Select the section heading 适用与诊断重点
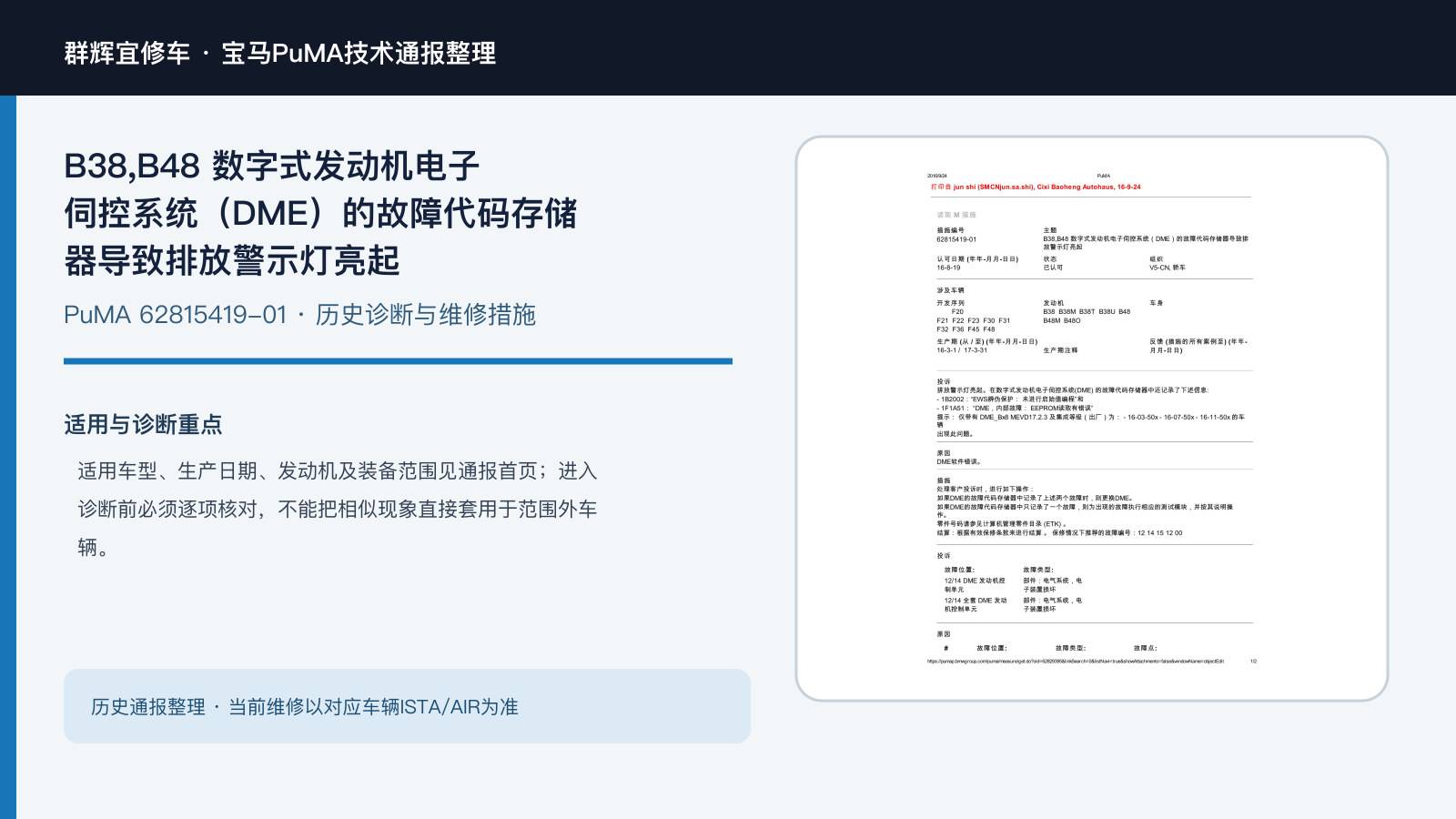This screenshot has height=819, width=1456. tap(143, 424)
